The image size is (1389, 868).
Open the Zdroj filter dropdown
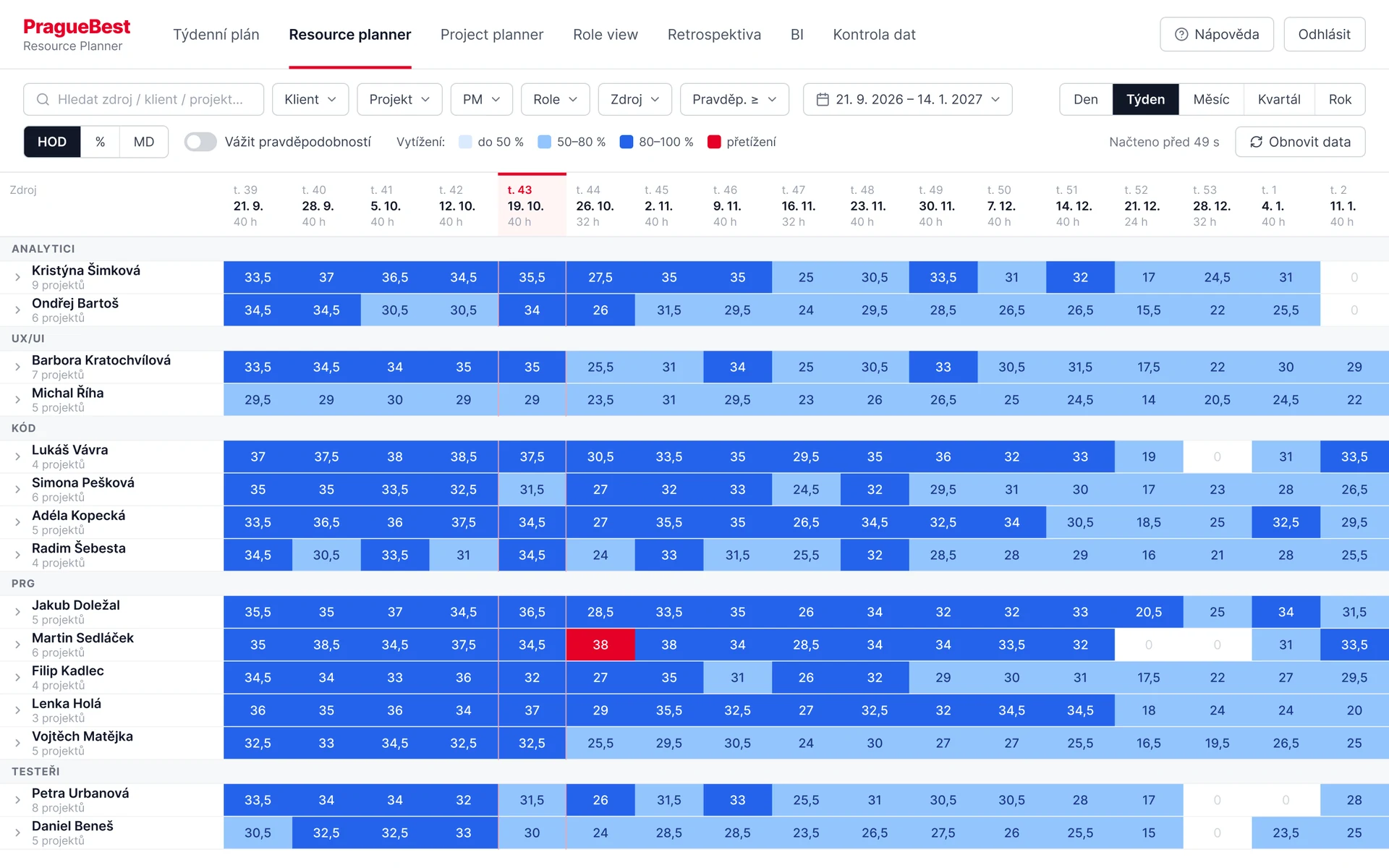click(634, 99)
